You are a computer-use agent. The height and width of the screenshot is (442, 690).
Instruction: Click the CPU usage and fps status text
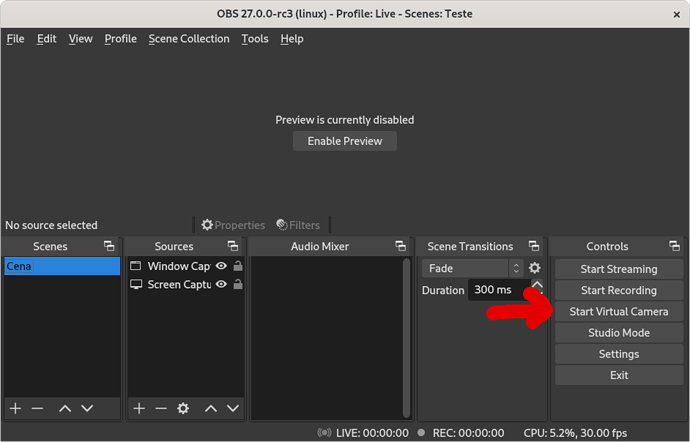(575, 433)
